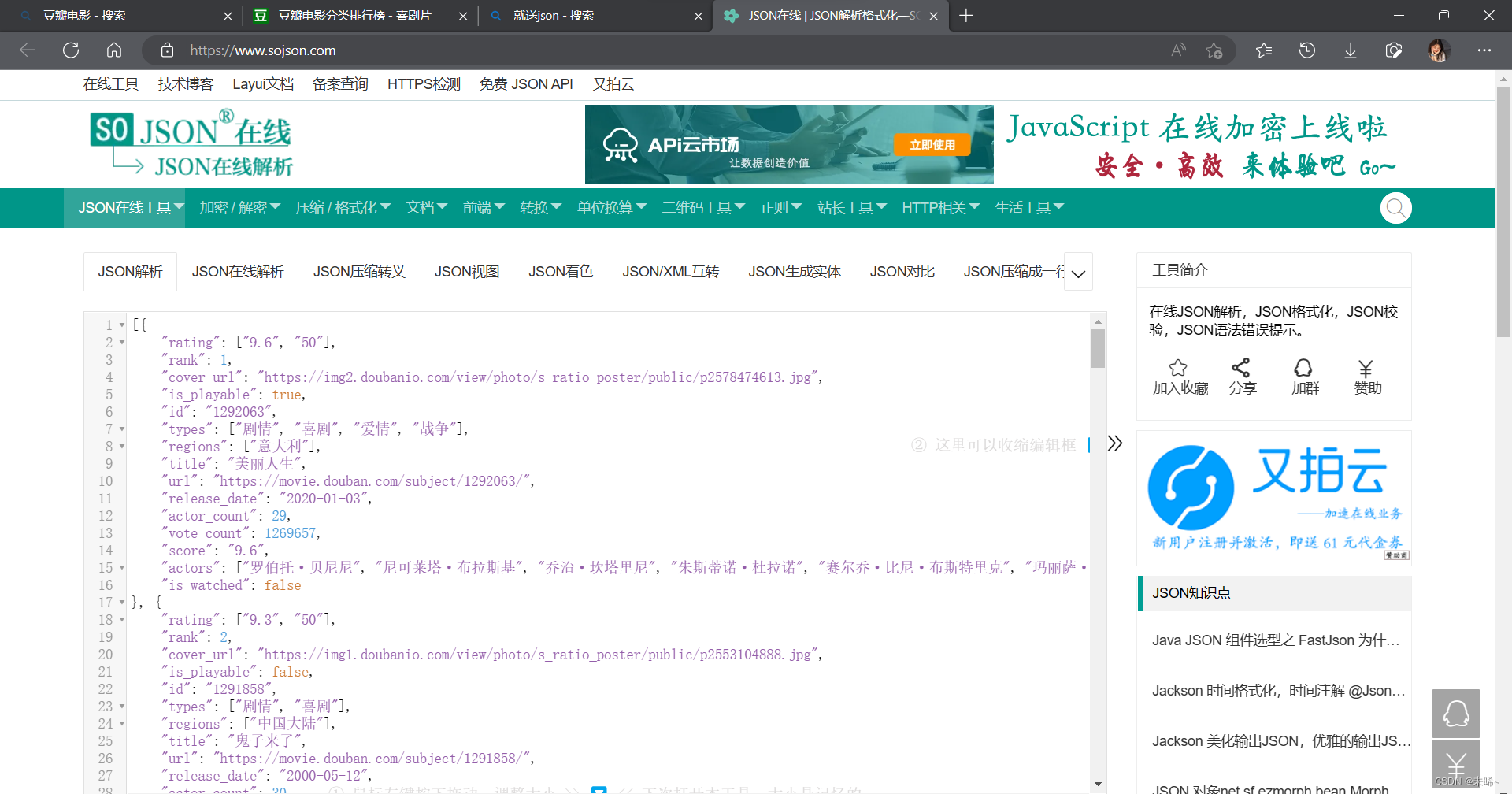
Task: Close the 就送json - 搜索 tab
Action: (x=699, y=16)
